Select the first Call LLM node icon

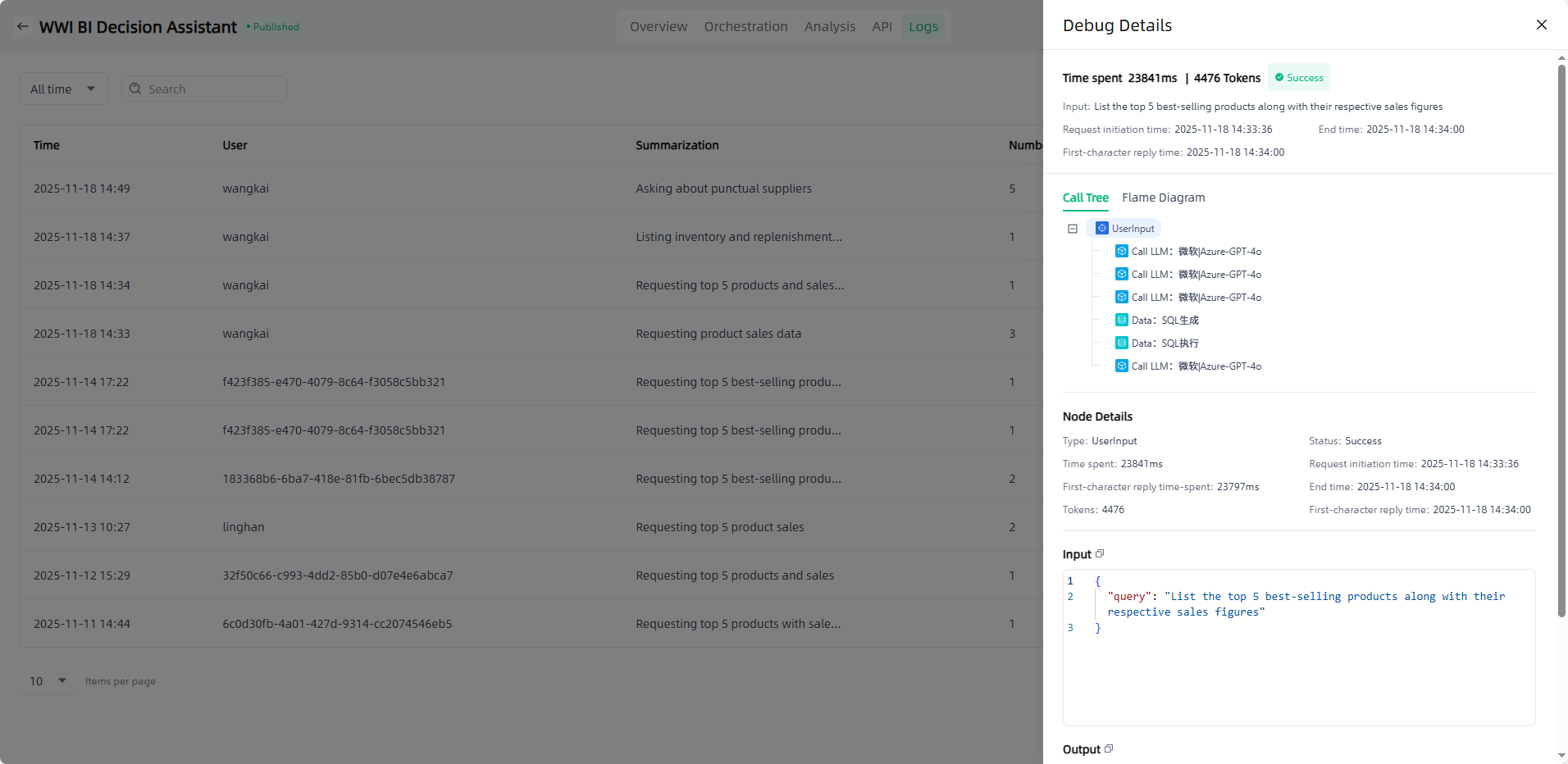1121,252
